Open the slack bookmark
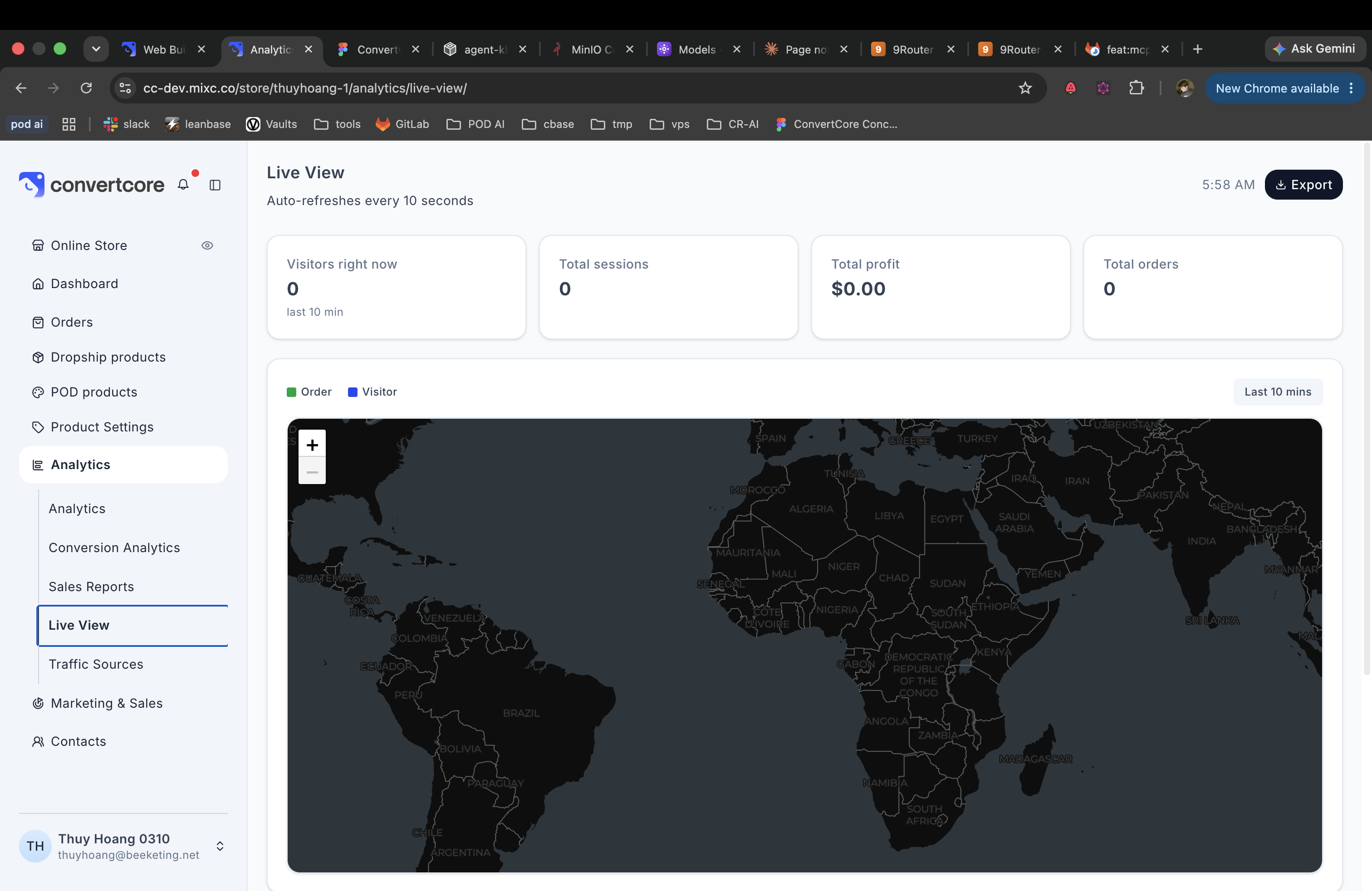Viewport: 1372px width, 891px height. pos(126,124)
